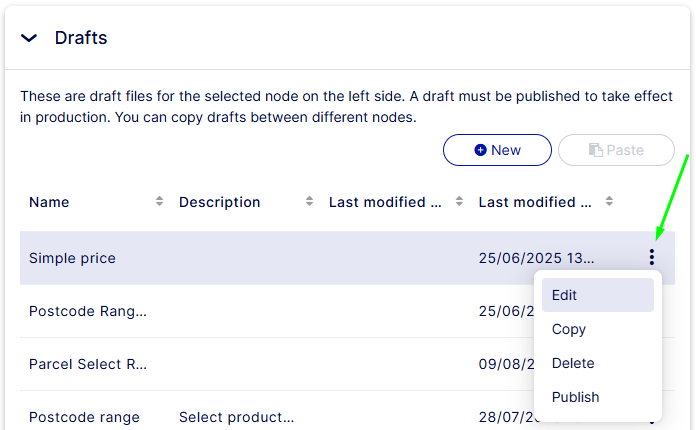Sort by the Description column arrows
This screenshot has width=696, height=430.
pyautogui.click(x=310, y=202)
